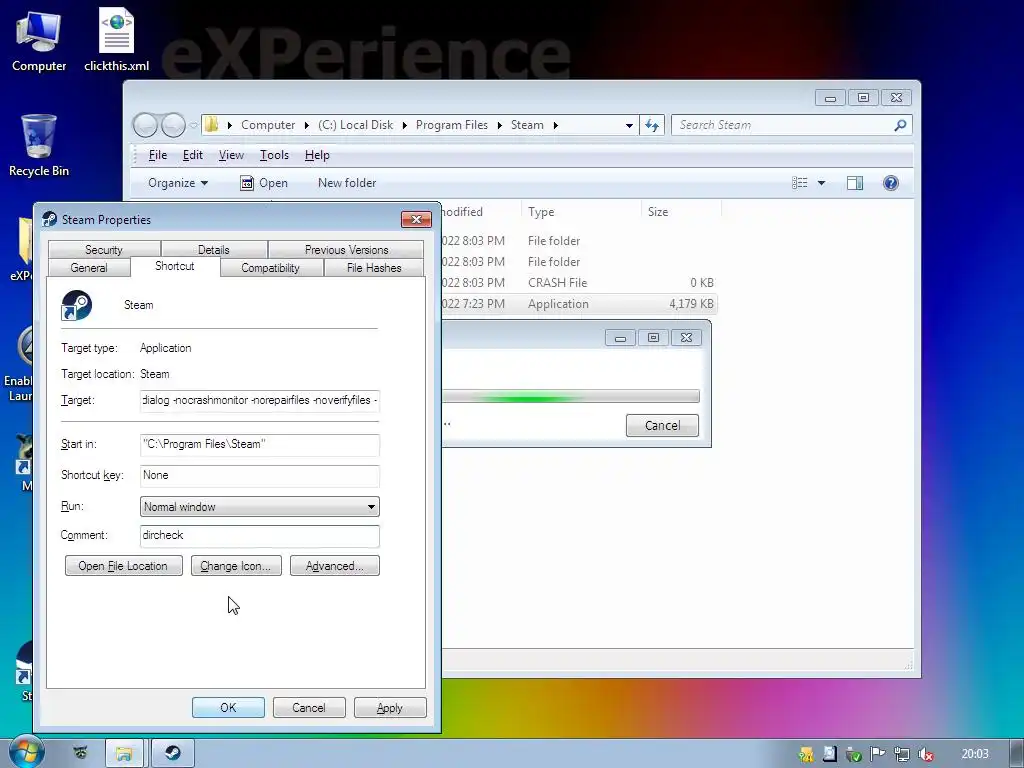Click the Open File Location button
Viewport: 1024px width, 768px height.
(x=123, y=566)
